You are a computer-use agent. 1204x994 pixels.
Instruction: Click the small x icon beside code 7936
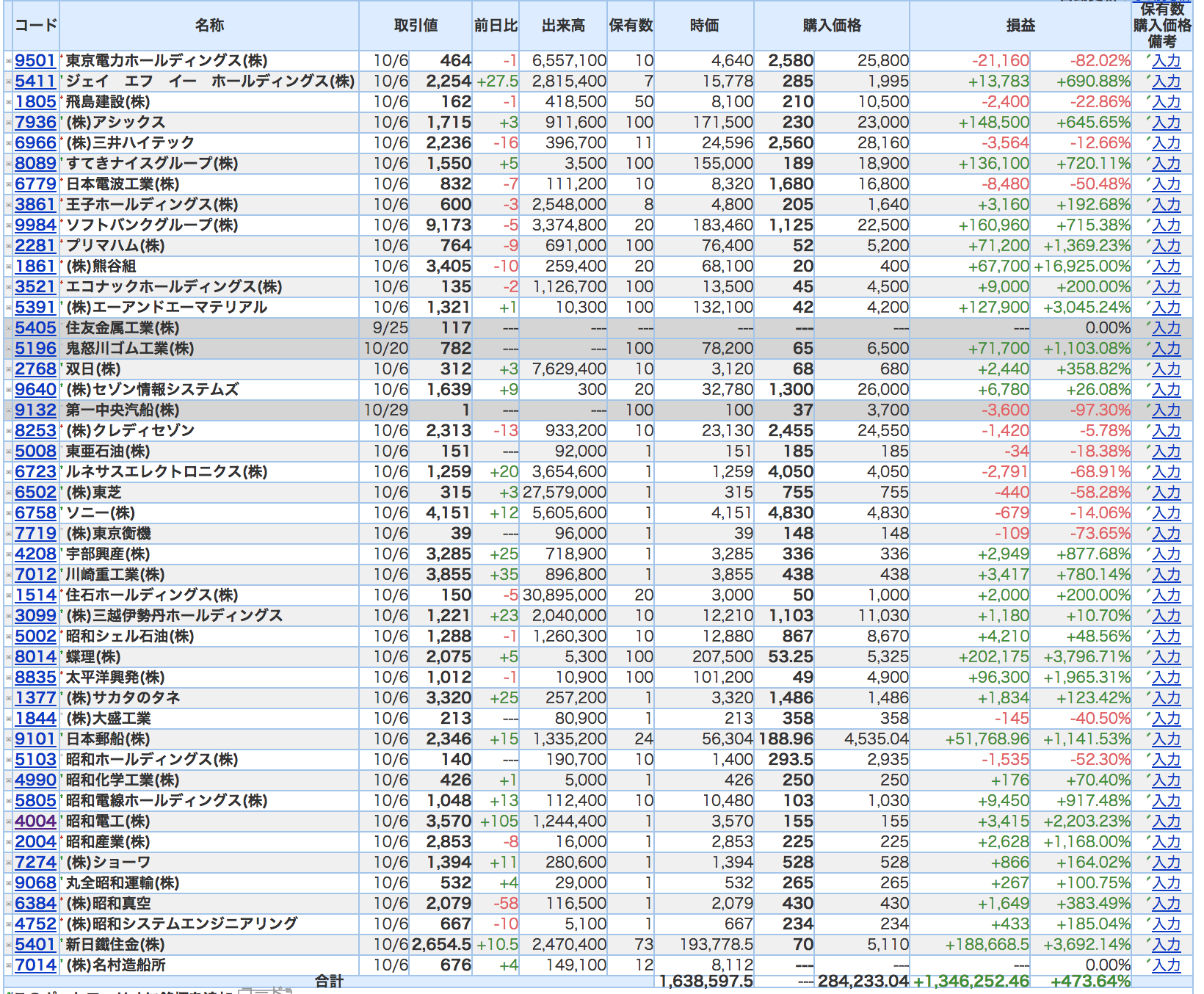pyautogui.click(x=8, y=123)
